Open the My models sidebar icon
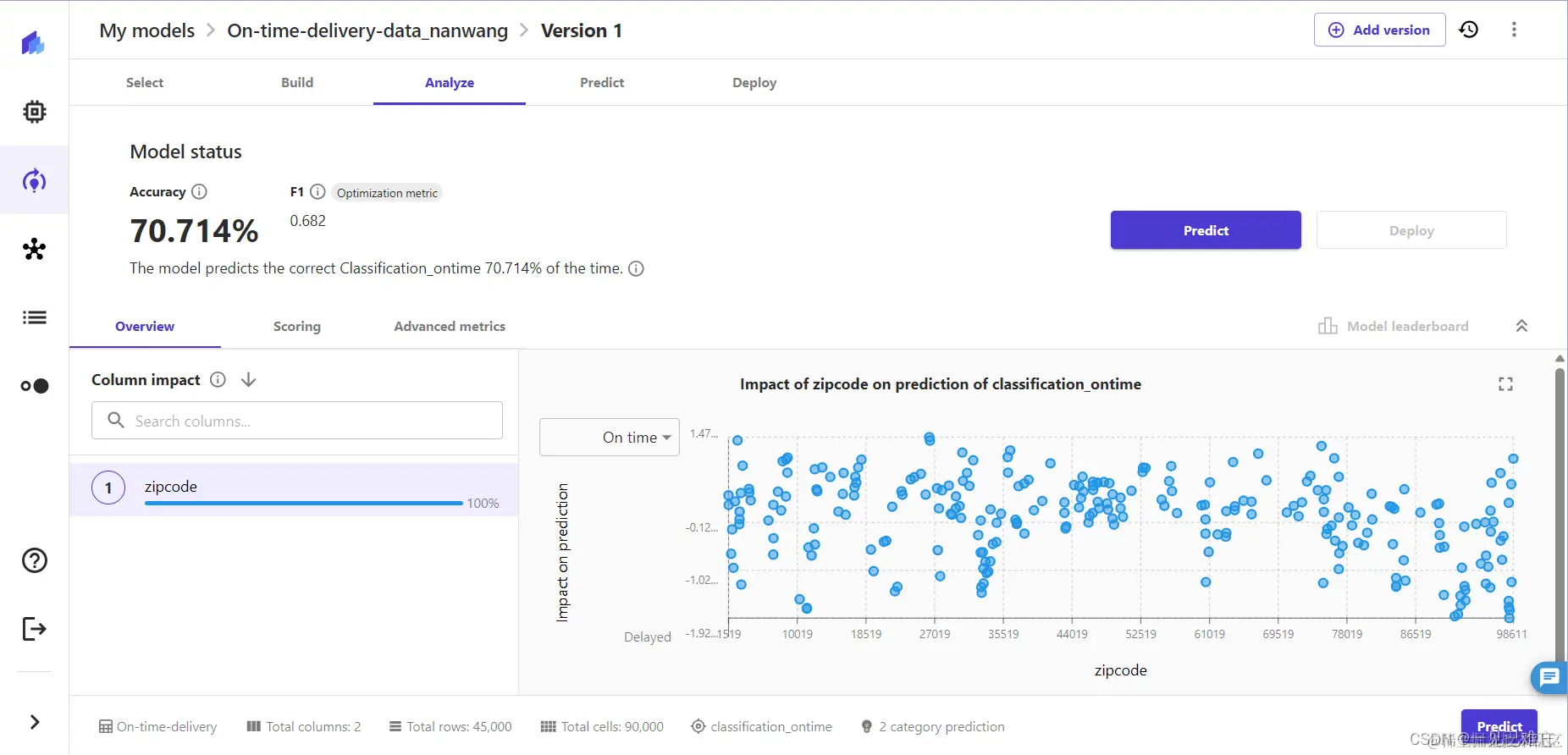Image resolution: width=1568 pixels, height=755 pixels. click(x=35, y=180)
